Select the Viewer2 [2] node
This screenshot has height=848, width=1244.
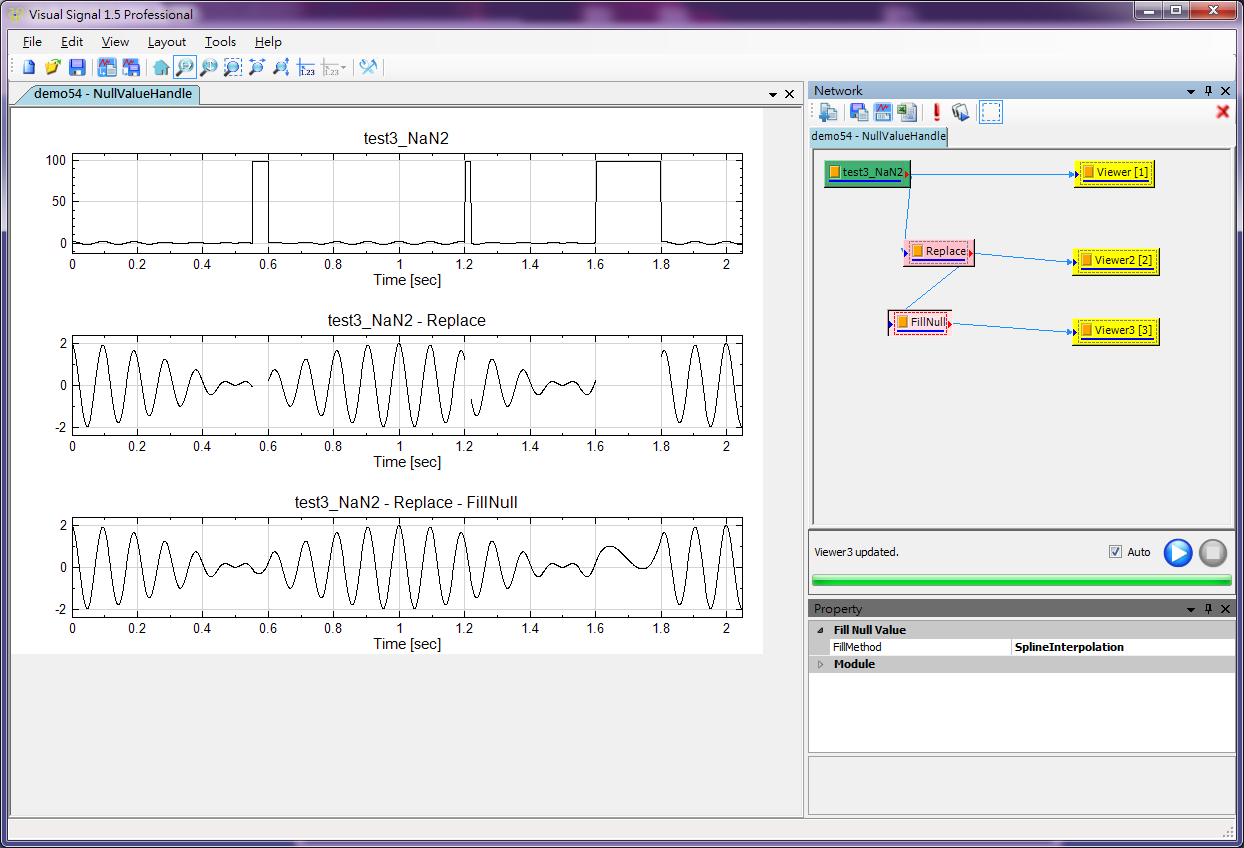coord(1116,261)
